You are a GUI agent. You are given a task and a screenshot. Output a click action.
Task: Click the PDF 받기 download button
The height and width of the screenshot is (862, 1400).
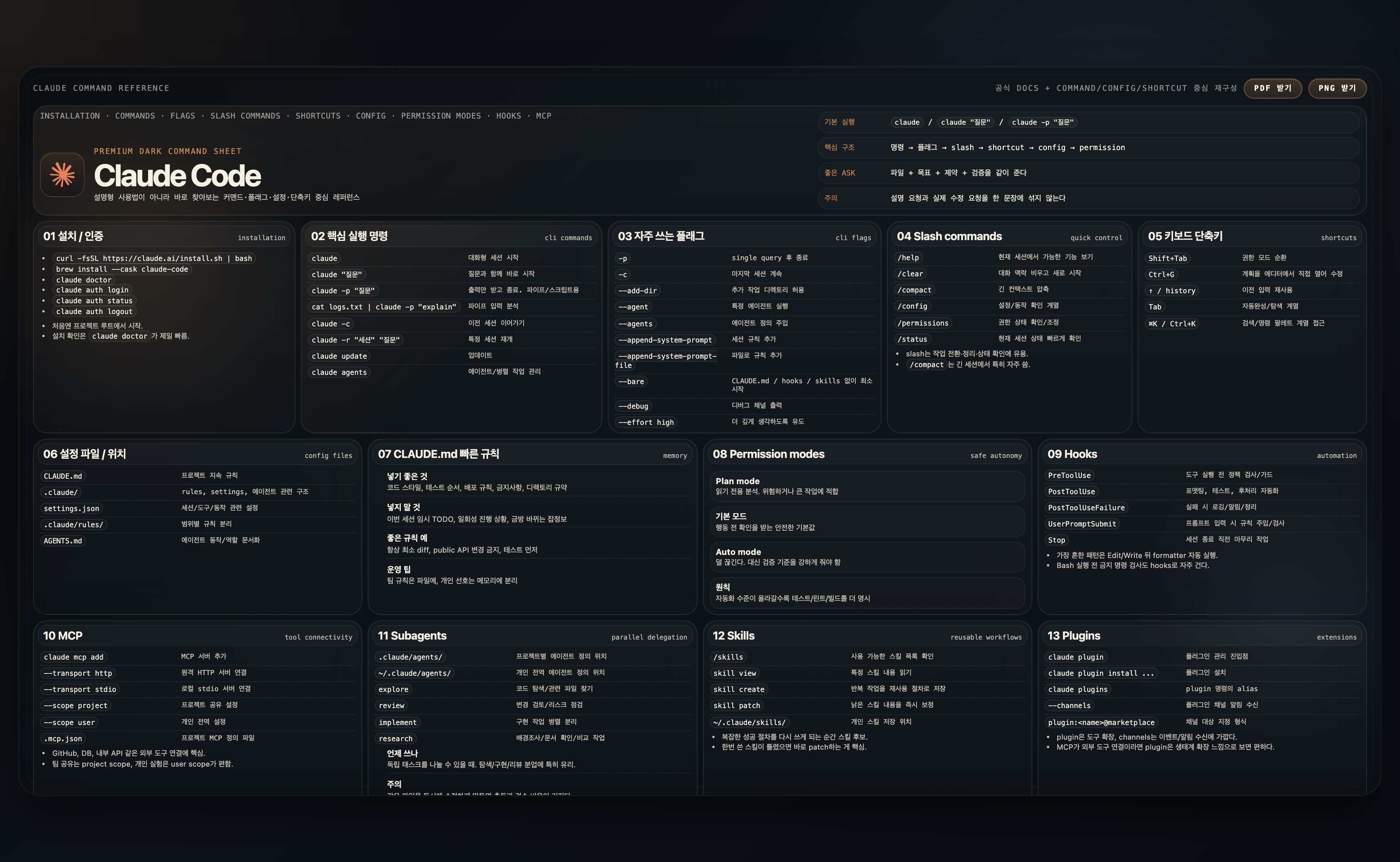pyautogui.click(x=1272, y=88)
